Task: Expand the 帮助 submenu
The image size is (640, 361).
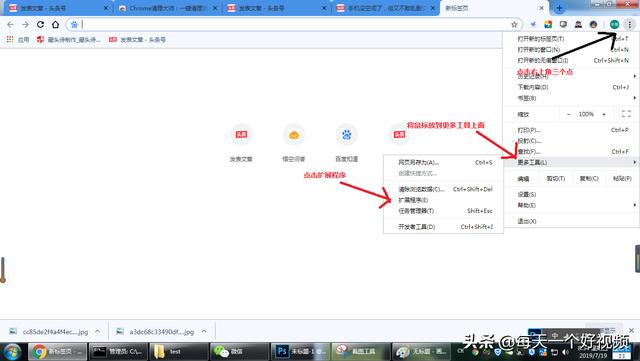Action: (572, 205)
